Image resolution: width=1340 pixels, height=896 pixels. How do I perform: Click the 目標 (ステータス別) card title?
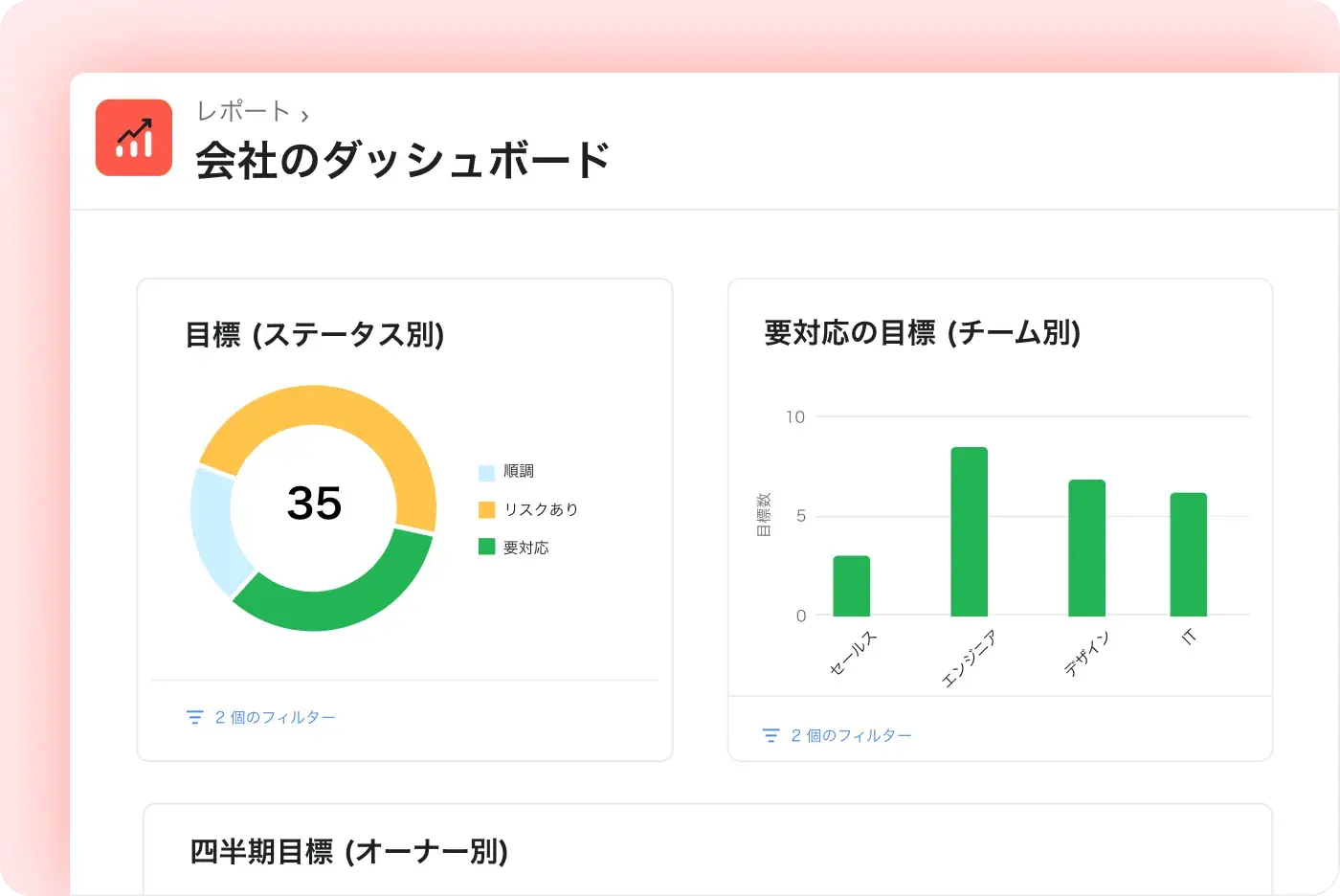point(315,335)
